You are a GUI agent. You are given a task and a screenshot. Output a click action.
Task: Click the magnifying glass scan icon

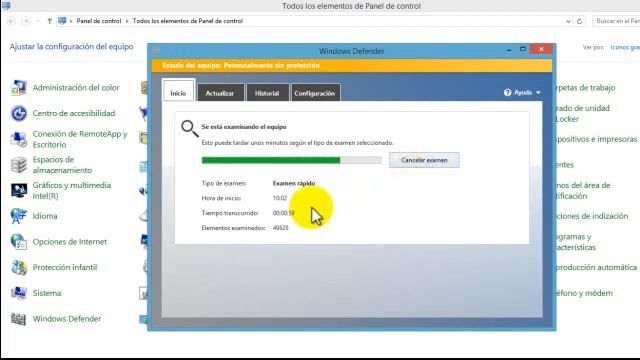190,129
